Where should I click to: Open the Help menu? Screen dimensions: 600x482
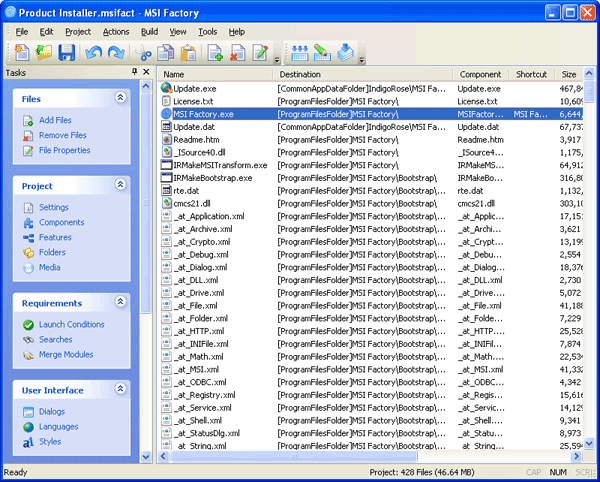click(236, 32)
